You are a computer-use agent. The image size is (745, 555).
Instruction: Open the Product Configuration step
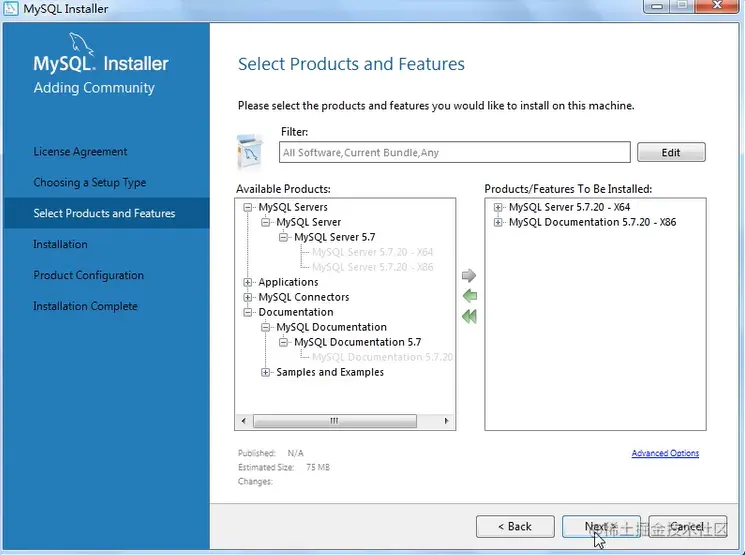tap(88, 275)
